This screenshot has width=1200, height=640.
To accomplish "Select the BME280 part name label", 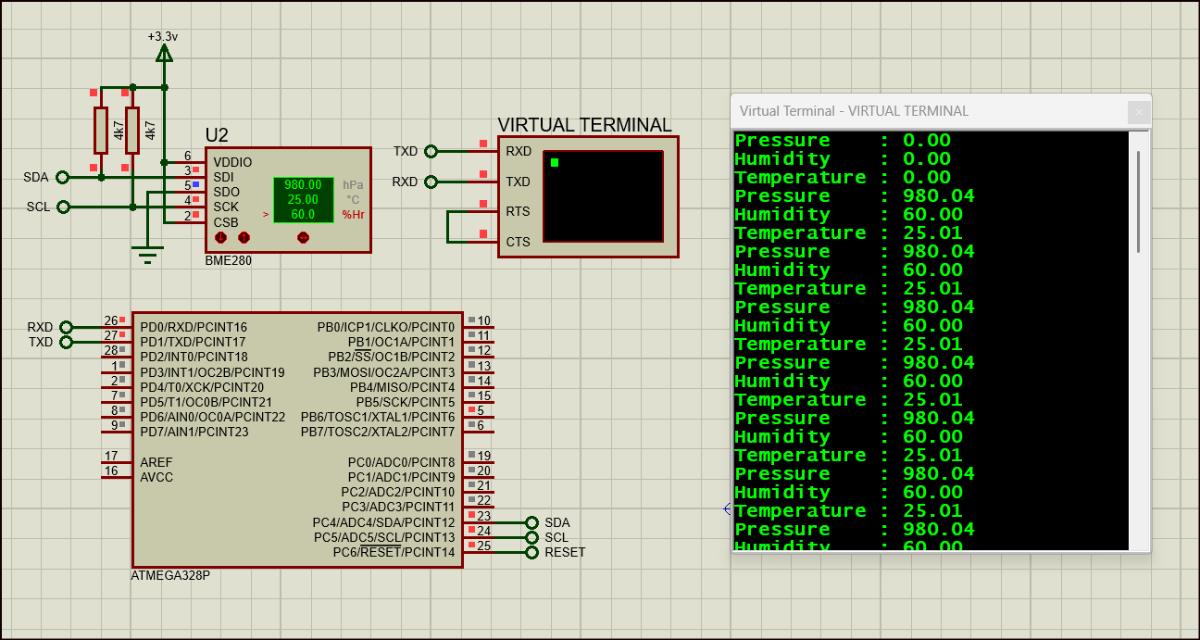I will (x=228, y=260).
